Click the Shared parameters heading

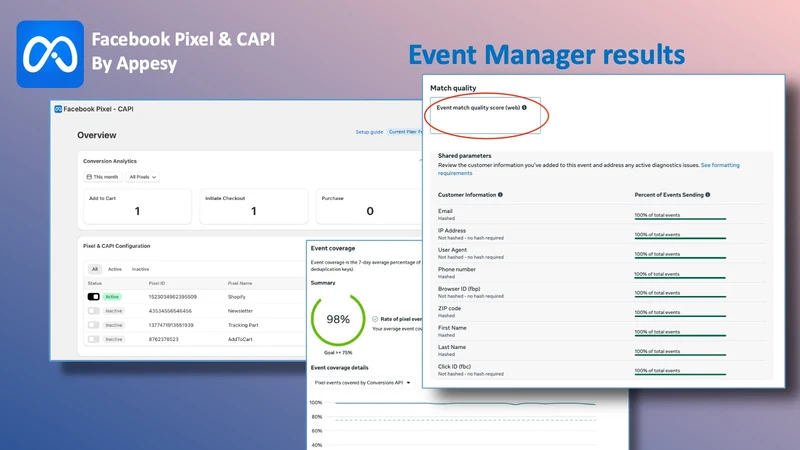pyautogui.click(x=464, y=156)
